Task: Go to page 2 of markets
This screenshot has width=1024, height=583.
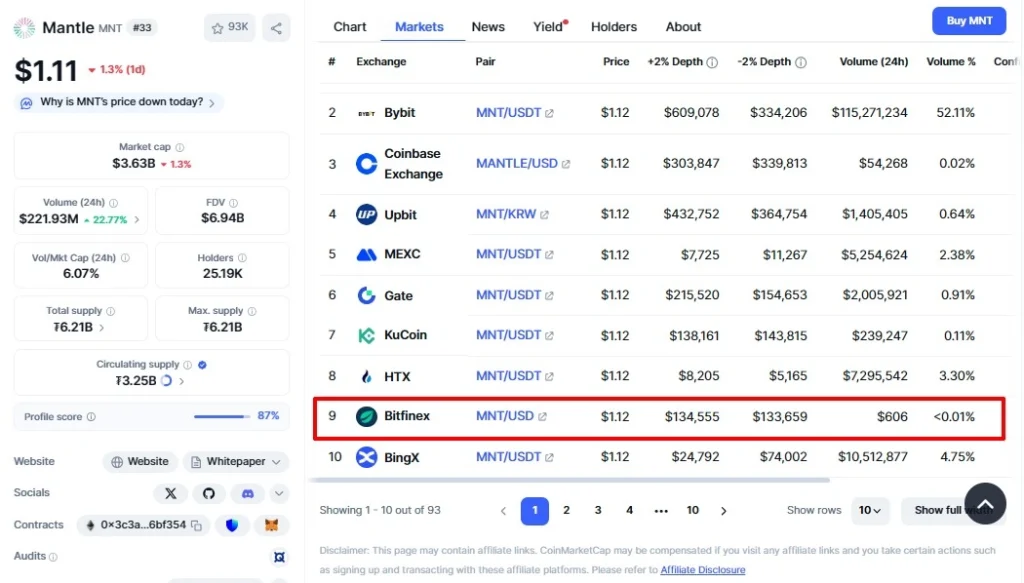Action: point(566,511)
